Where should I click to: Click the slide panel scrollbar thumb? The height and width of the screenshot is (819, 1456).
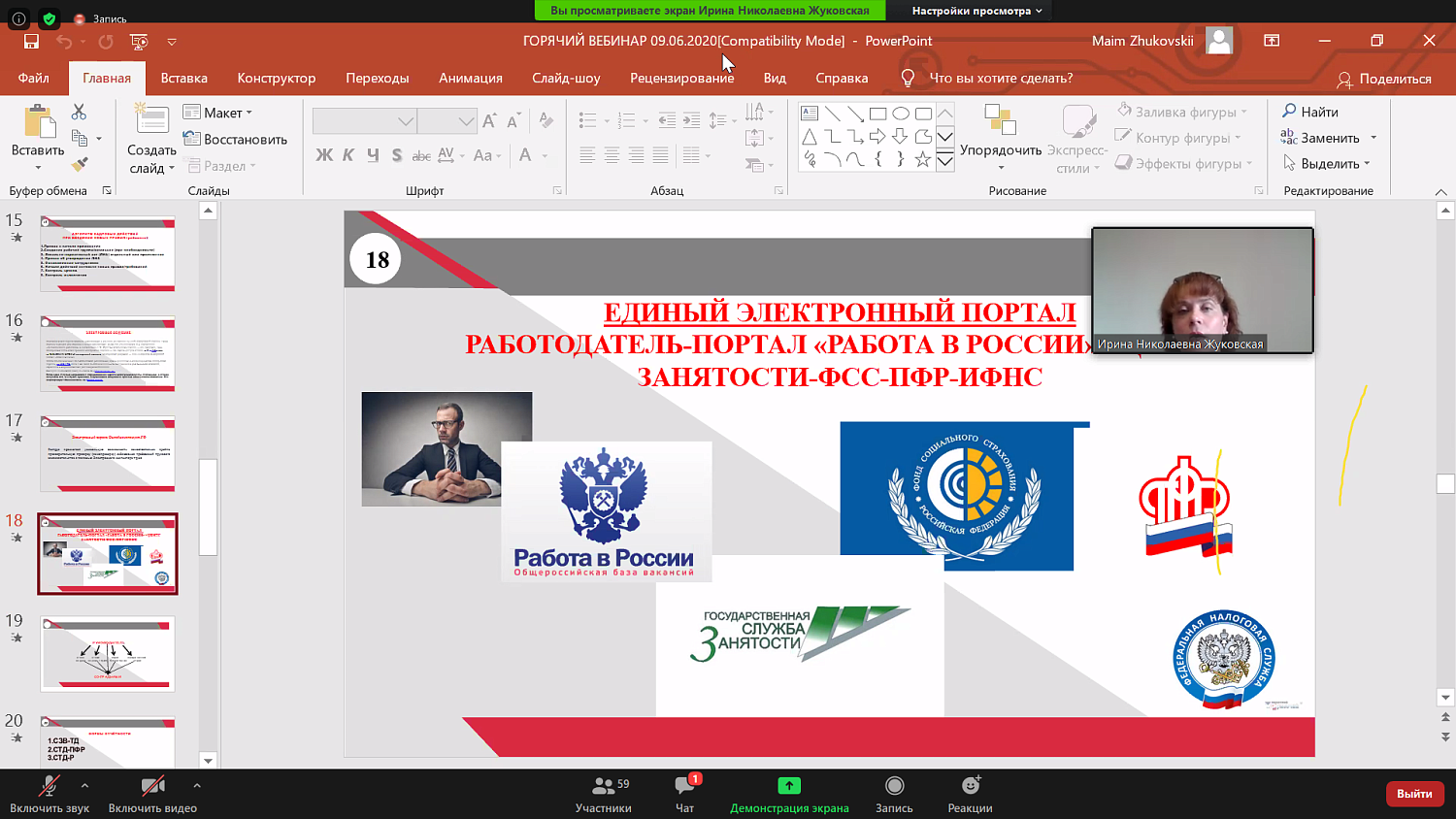click(208, 507)
